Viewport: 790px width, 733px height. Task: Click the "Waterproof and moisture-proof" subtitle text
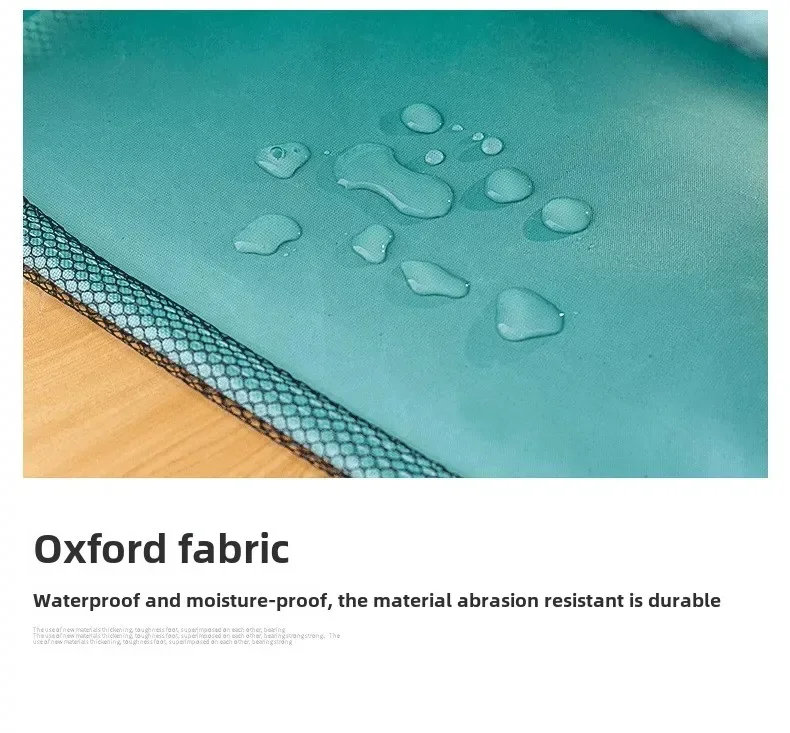[x=181, y=601]
